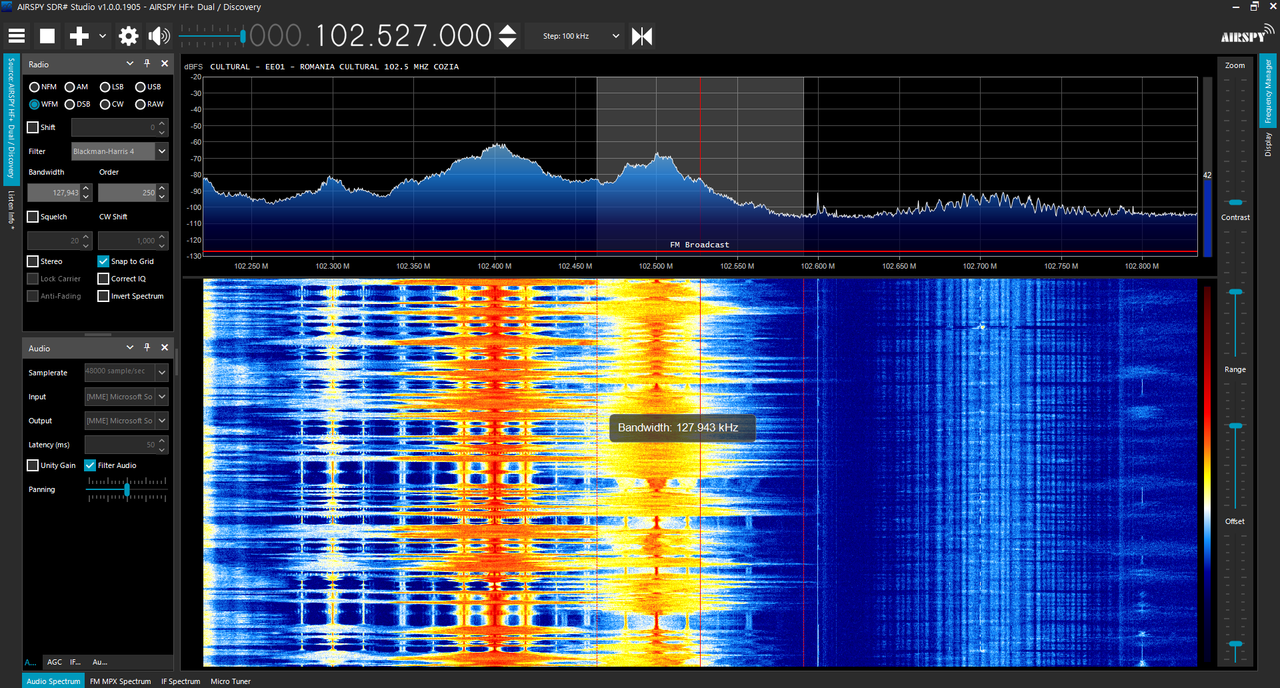Enable the Unity Gain checkbox

pos(33,465)
